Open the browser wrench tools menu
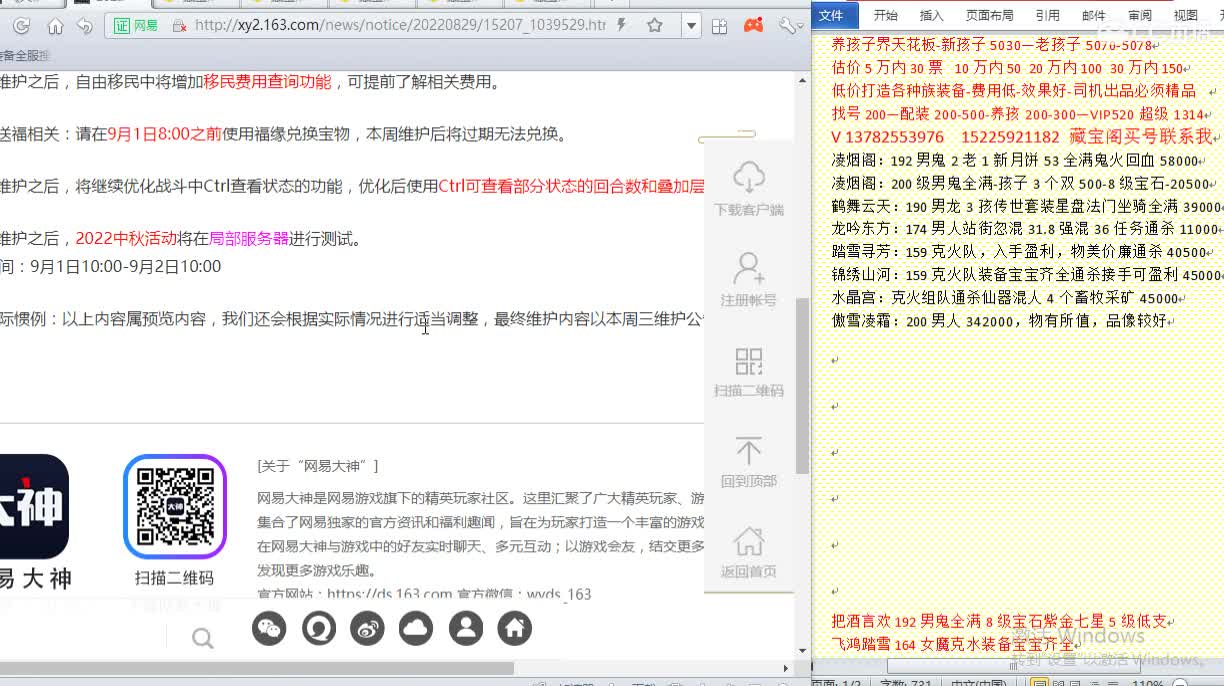The height and width of the screenshot is (686, 1224). pyautogui.click(x=788, y=26)
